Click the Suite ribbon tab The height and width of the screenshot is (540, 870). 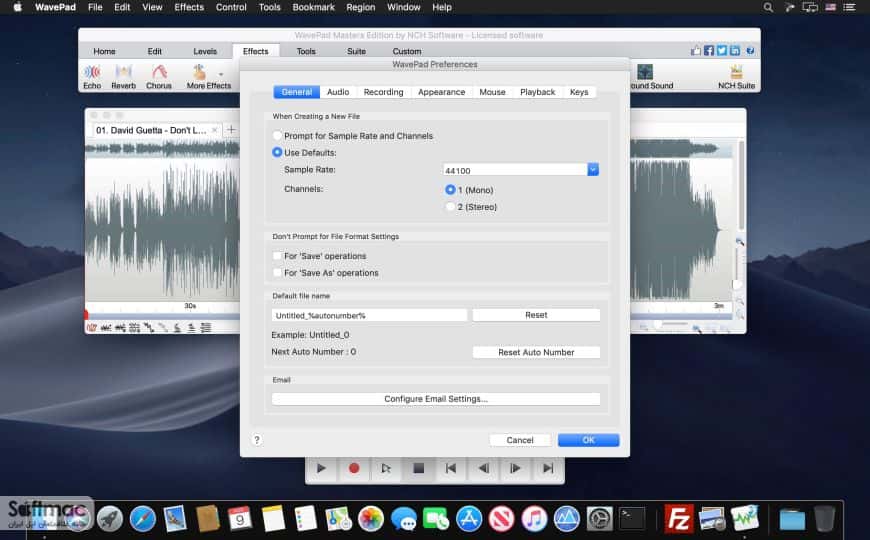pyautogui.click(x=356, y=51)
